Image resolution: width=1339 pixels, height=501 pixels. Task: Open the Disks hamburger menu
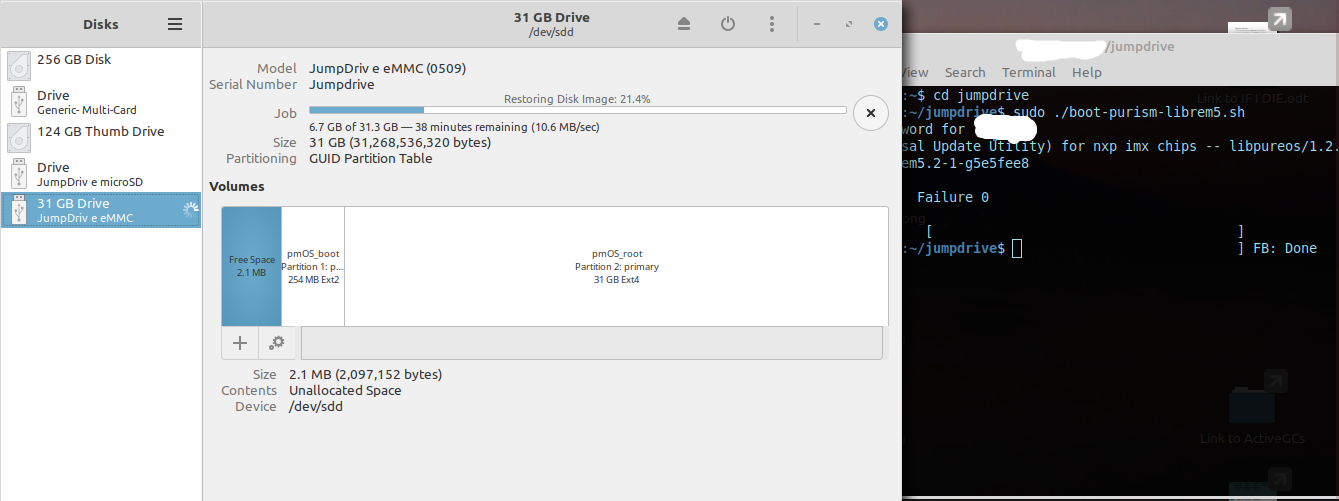tap(175, 24)
